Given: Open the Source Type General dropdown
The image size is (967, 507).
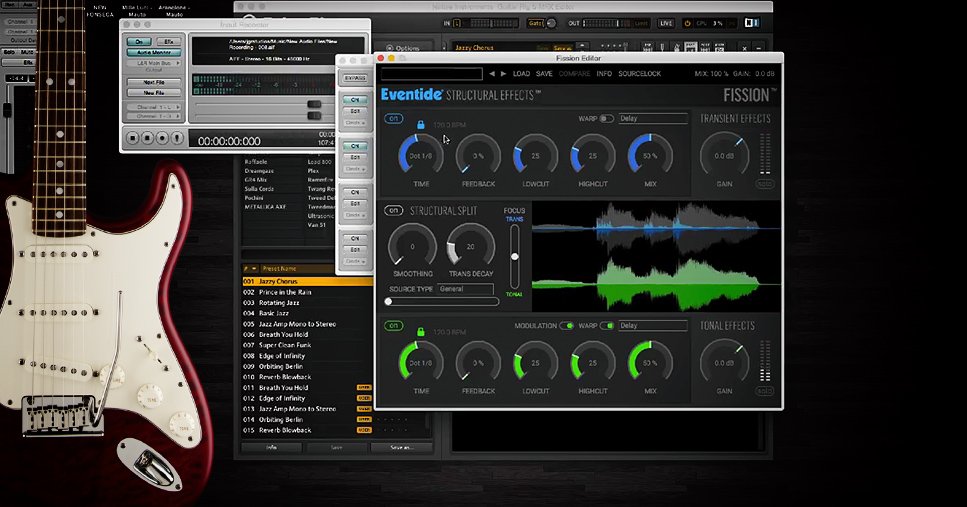Looking at the screenshot, I should [467, 289].
